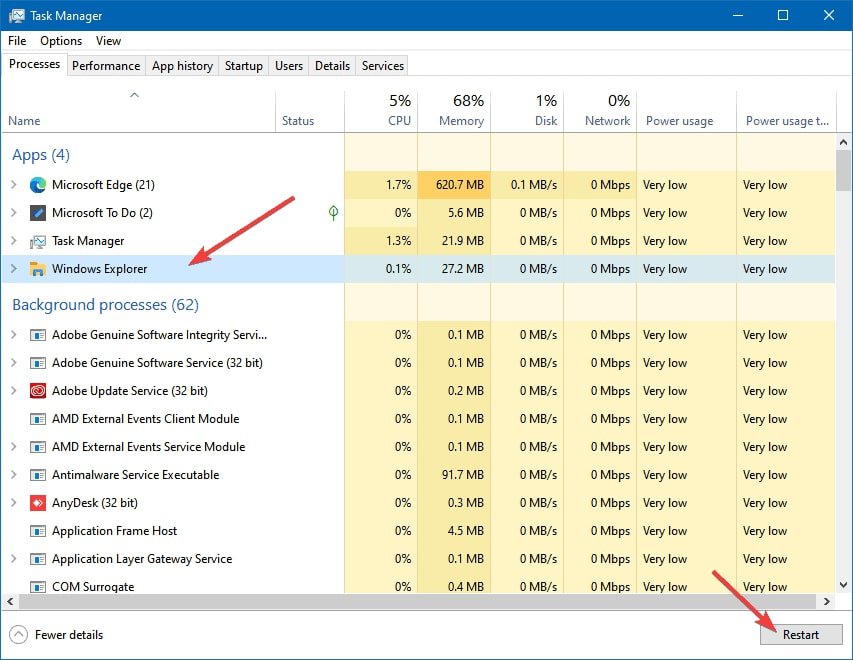Click the Task Manager process row icon
Image resolution: width=853 pixels, height=660 pixels.
point(38,241)
